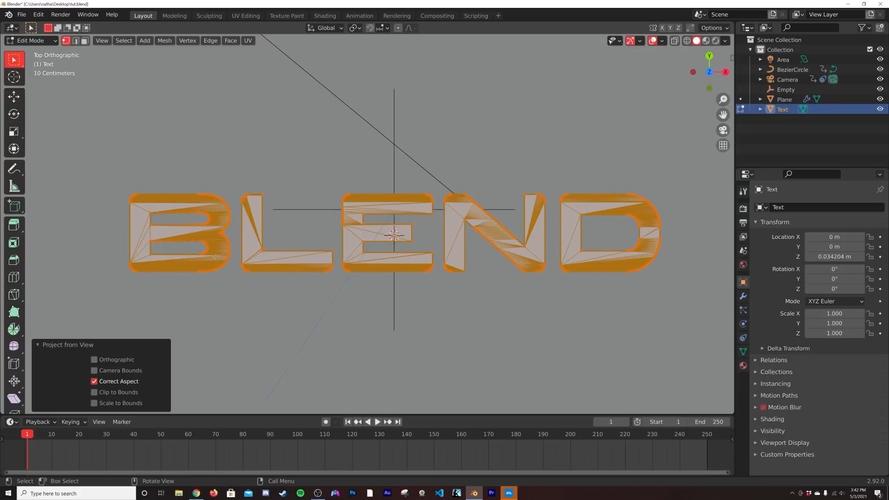
Task: Select the Measure tool
Action: [x=14, y=186]
